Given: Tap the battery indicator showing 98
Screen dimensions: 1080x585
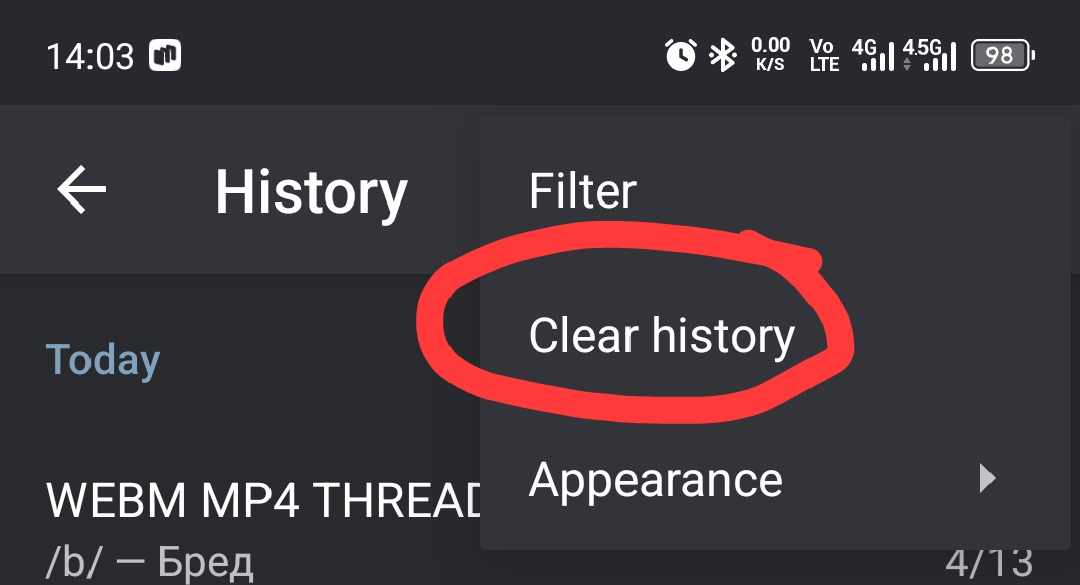Looking at the screenshot, I should [x=1003, y=55].
